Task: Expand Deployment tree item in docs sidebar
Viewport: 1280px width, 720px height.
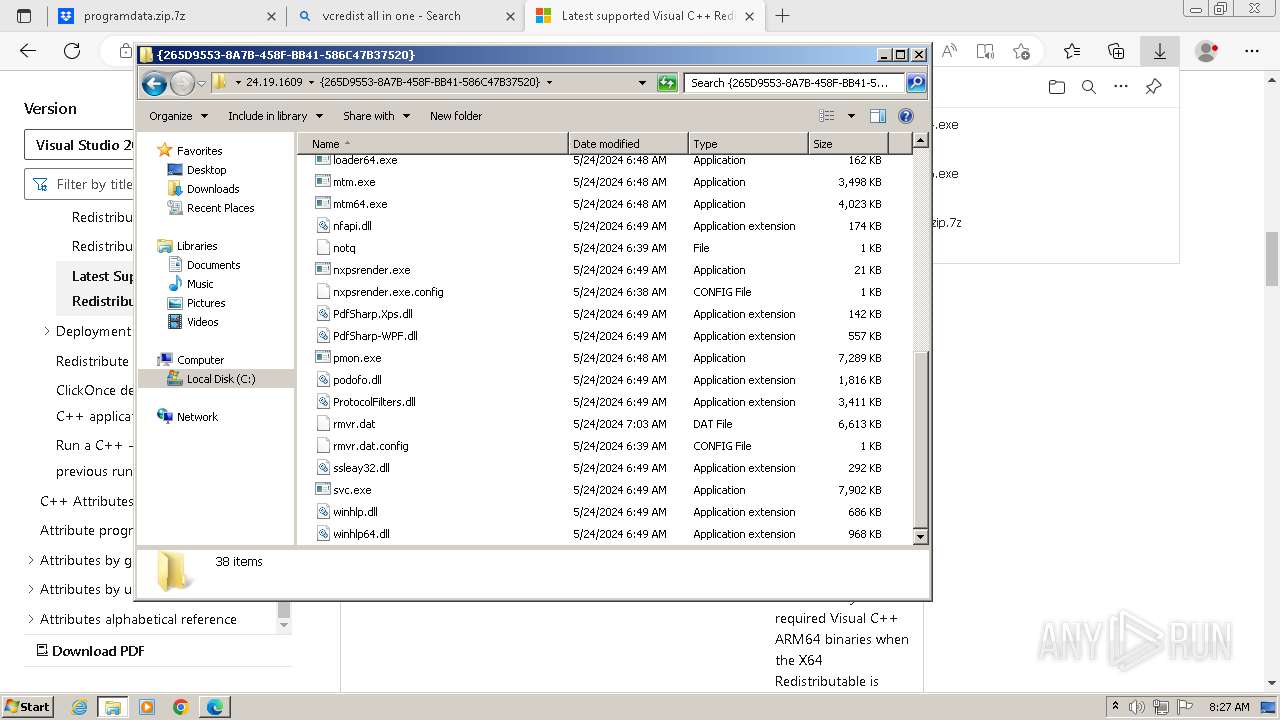Action: pos(47,331)
